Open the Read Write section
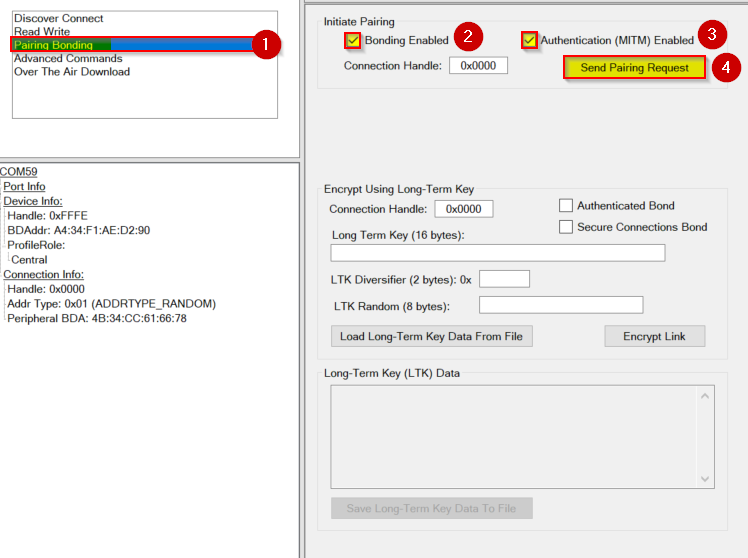 42,32
